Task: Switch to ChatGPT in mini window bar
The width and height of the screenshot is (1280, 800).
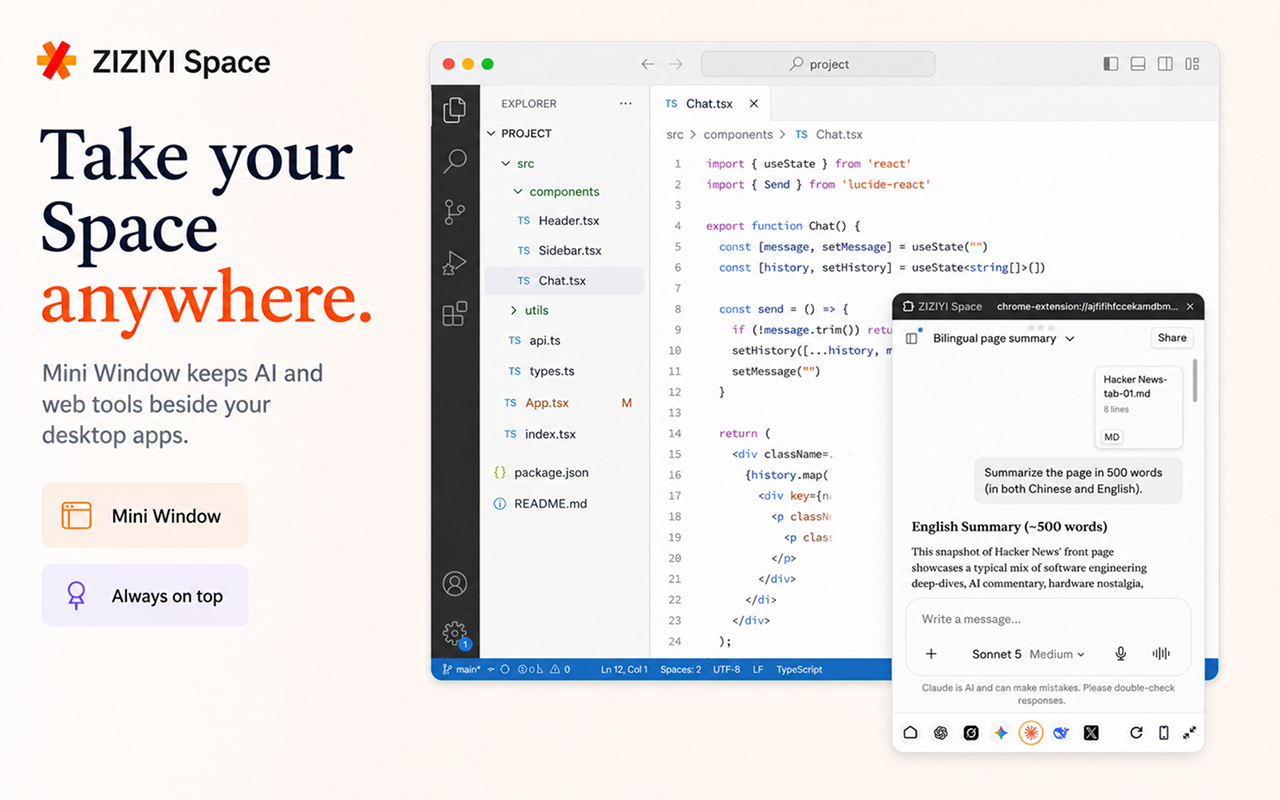Action: pos(940,733)
